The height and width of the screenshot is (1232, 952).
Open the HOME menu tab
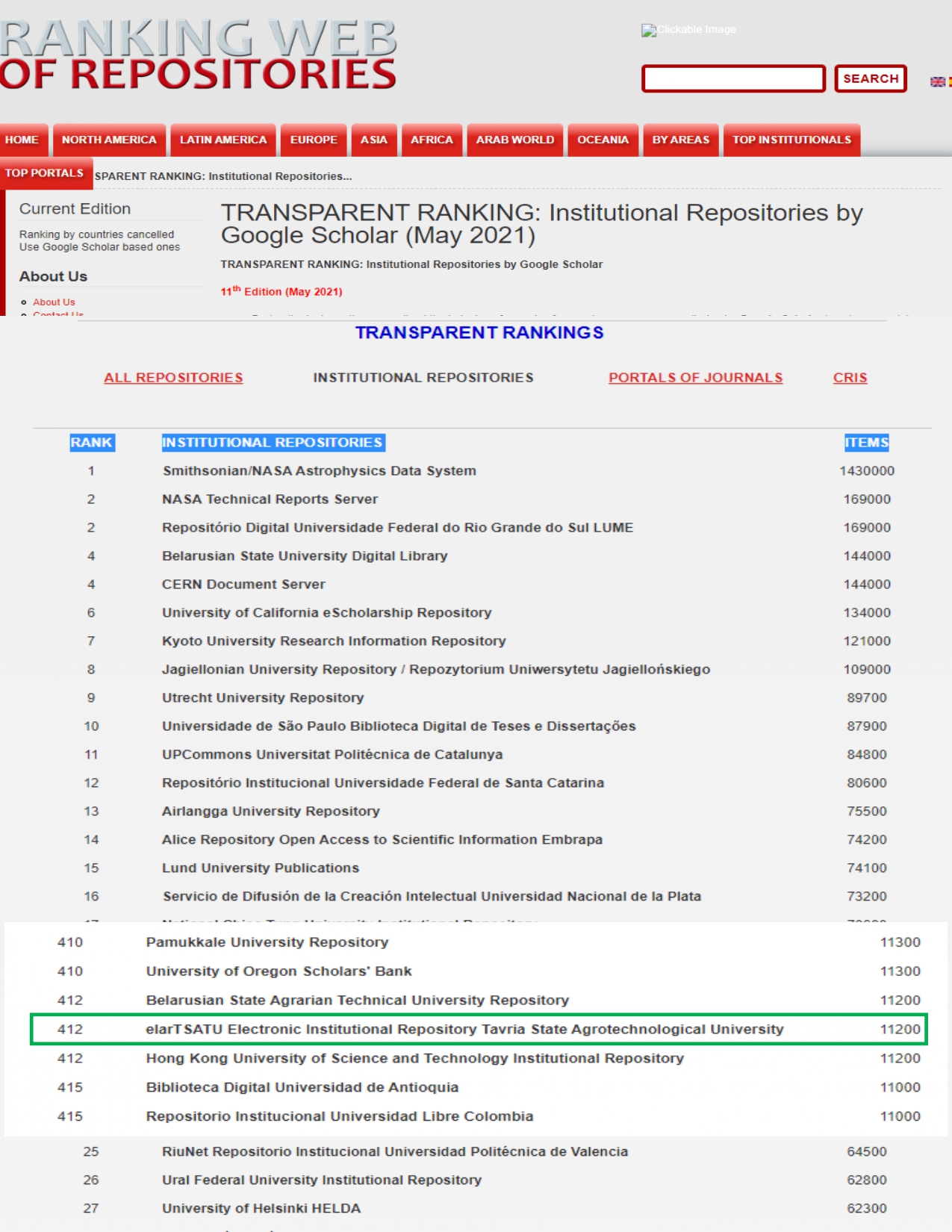(x=23, y=140)
